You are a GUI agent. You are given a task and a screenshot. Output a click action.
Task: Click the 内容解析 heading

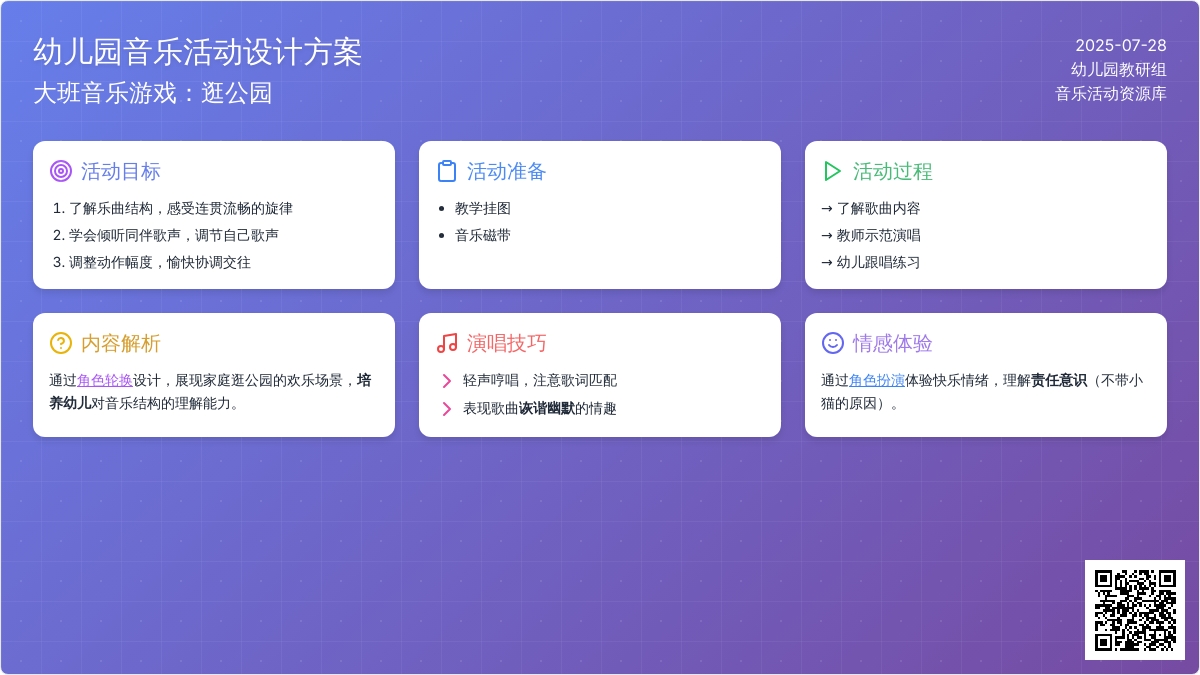[121, 343]
